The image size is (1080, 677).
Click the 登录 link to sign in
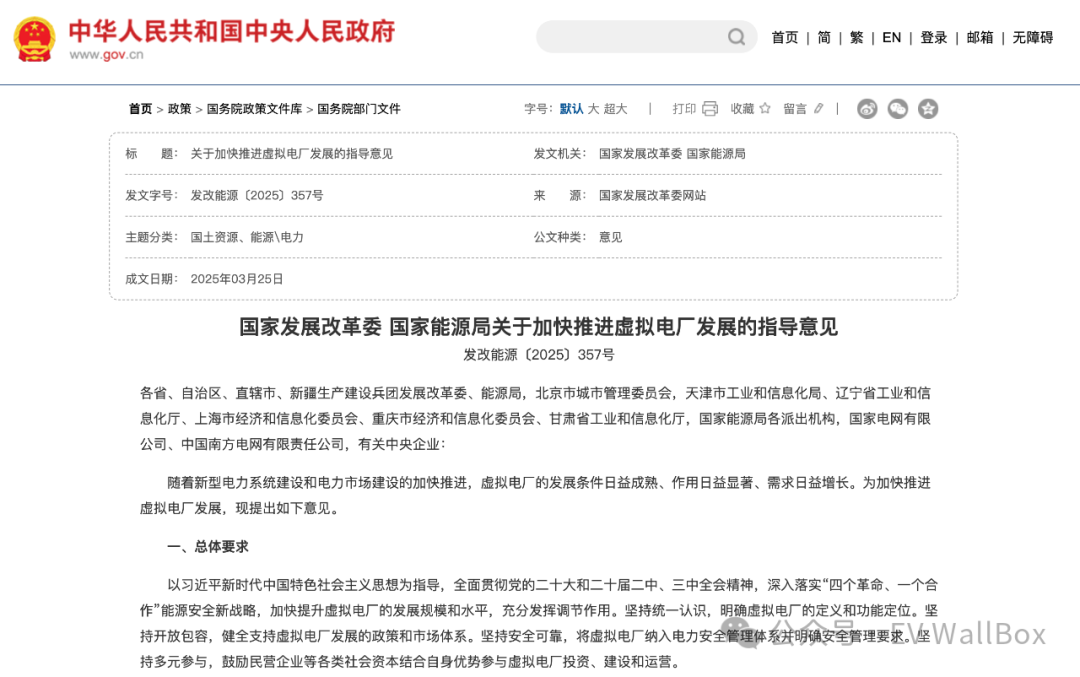(x=933, y=37)
